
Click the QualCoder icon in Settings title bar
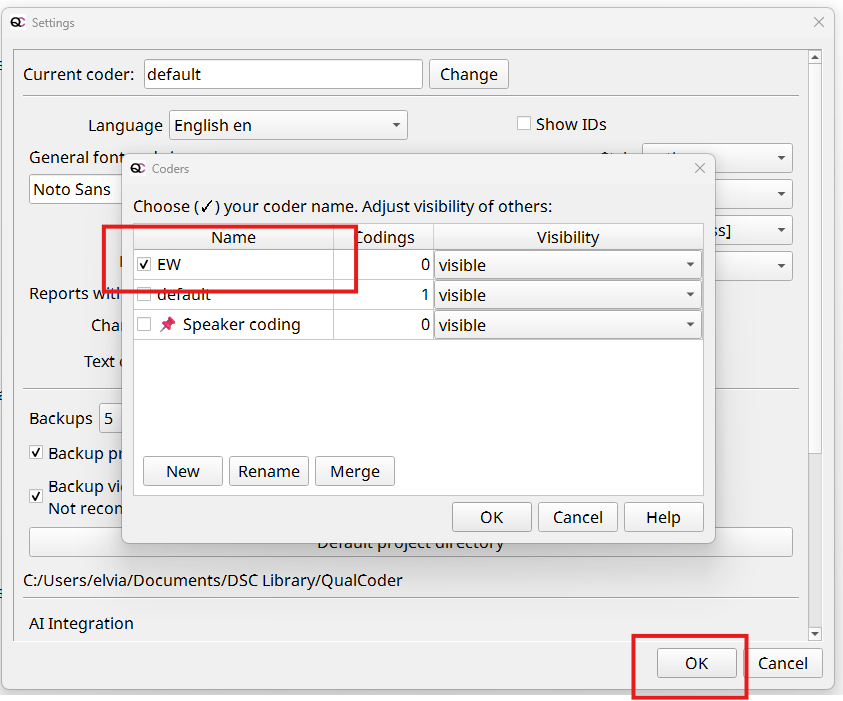(18, 22)
